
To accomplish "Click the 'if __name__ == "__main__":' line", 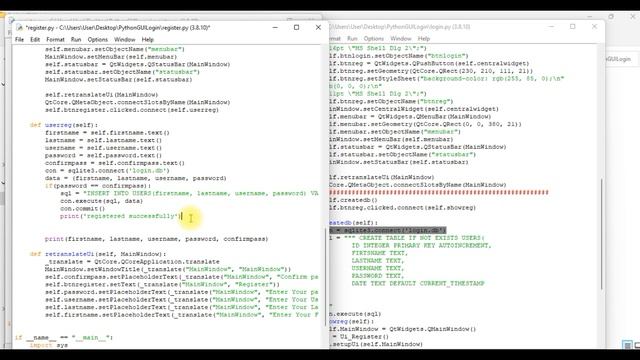I will tap(64, 338).
